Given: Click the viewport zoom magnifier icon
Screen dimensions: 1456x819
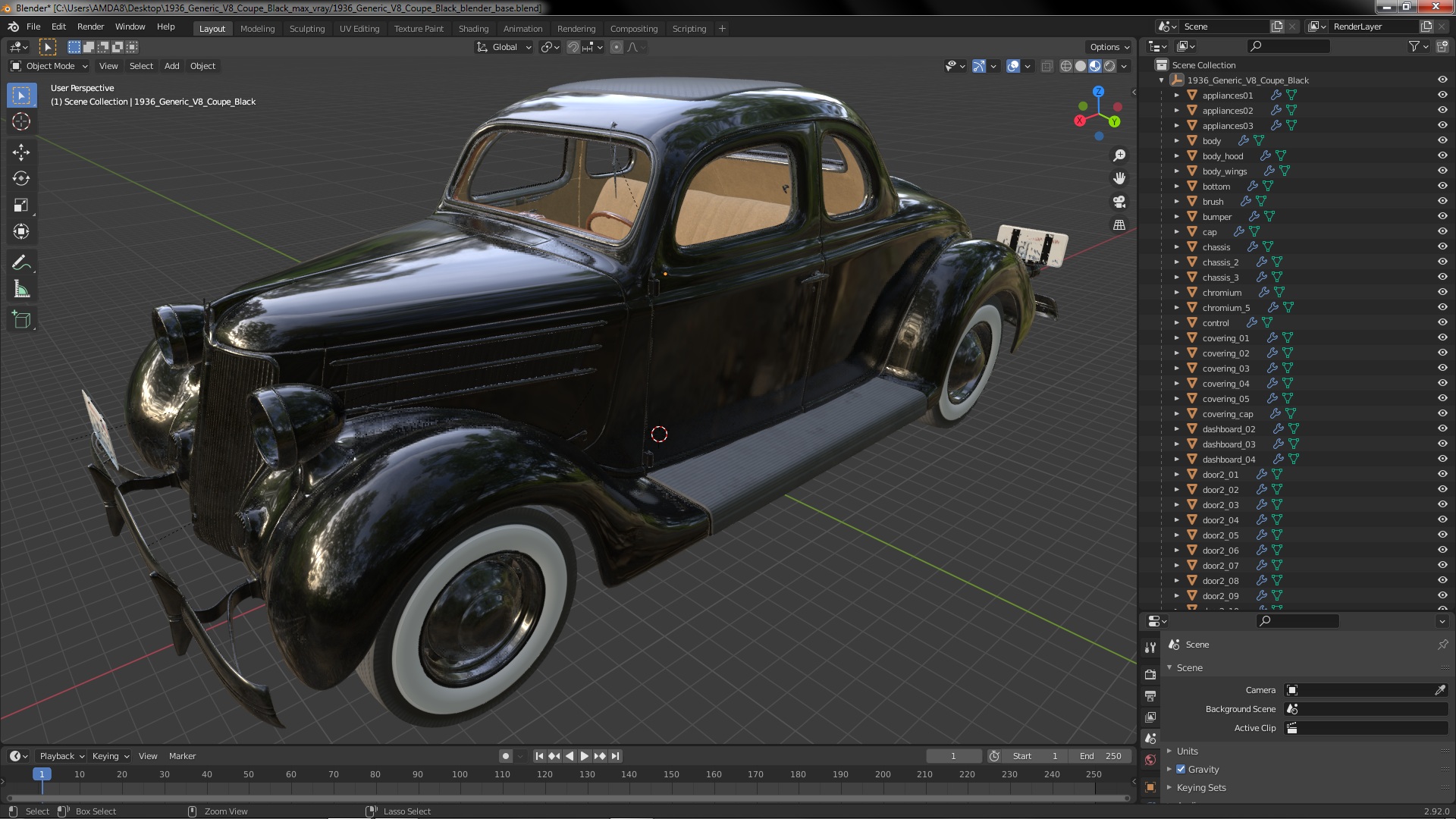Looking at the screenshot, I should pos(1119,155).
